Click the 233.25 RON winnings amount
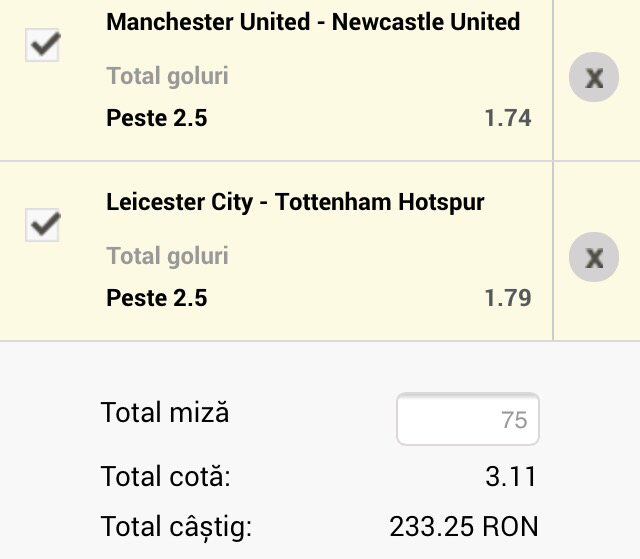 (463, 526)
